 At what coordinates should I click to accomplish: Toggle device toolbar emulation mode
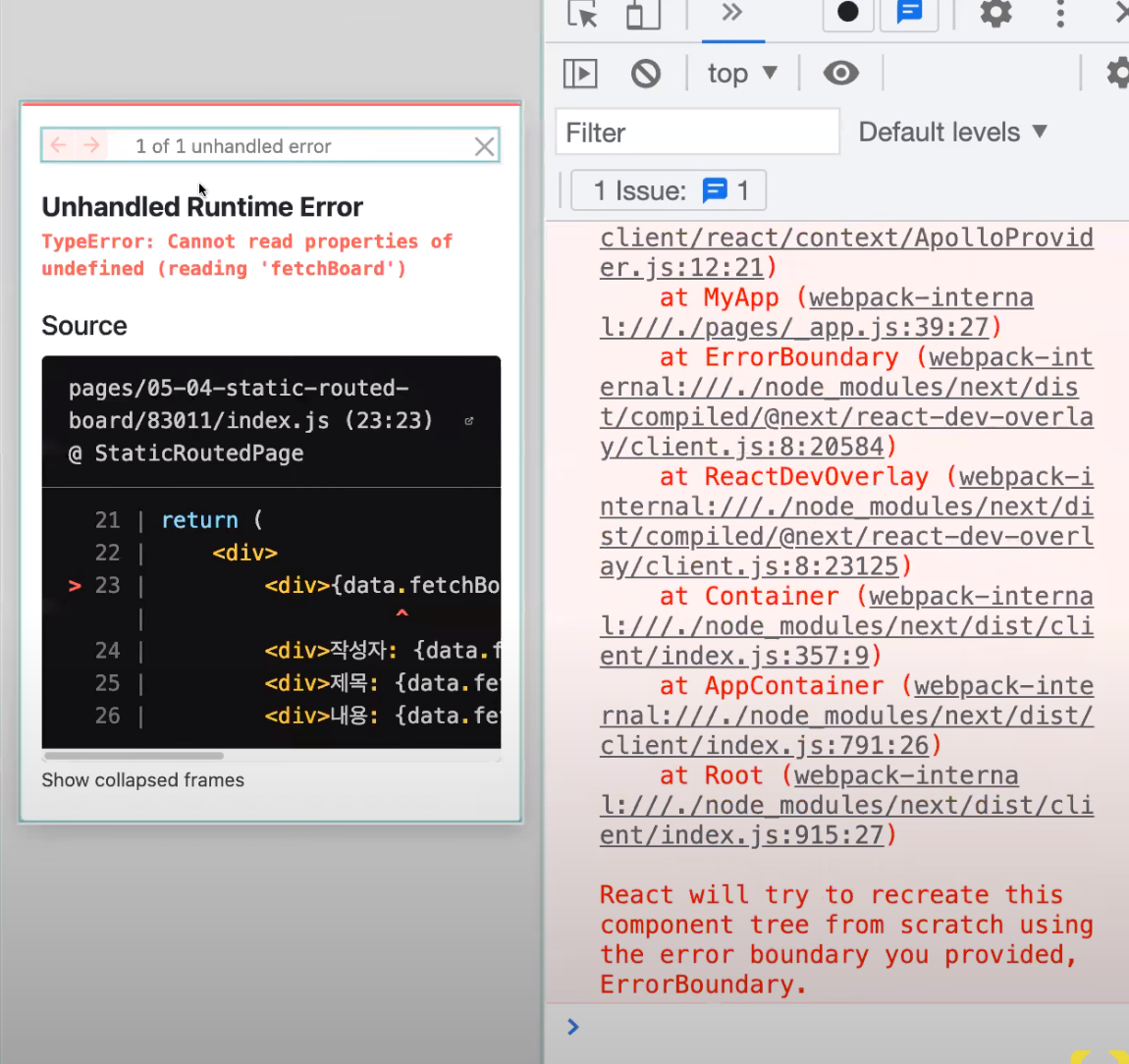[643, 16]
